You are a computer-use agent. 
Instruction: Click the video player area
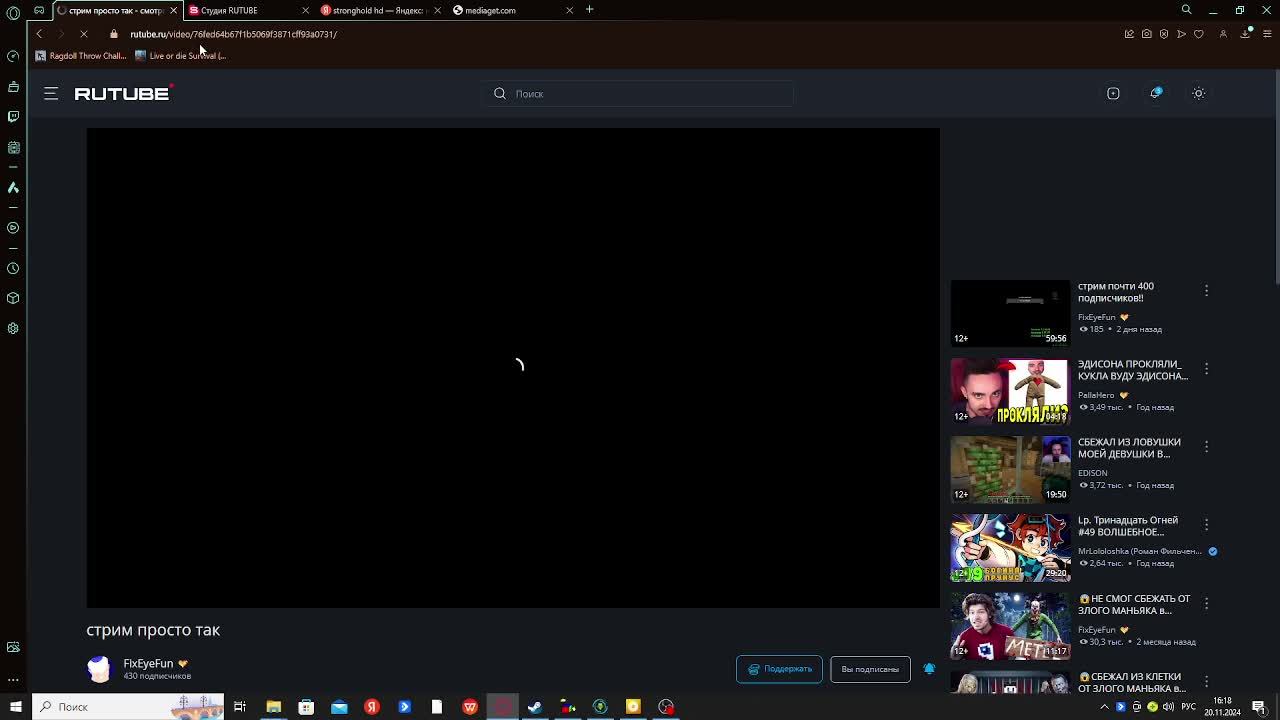pos(513,368)
